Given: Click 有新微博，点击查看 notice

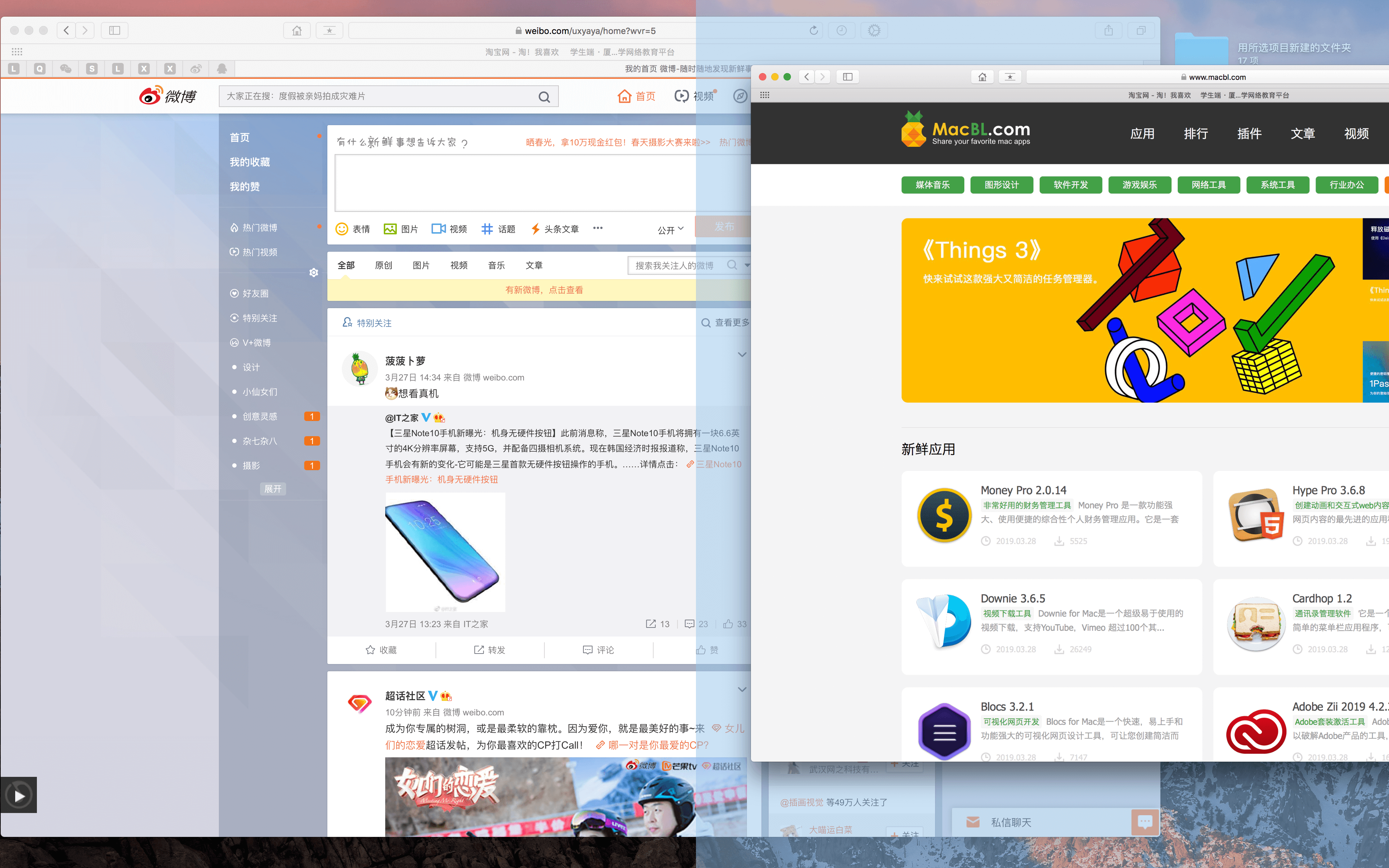Looking at the screenshot, I should [x=544, y=290].
